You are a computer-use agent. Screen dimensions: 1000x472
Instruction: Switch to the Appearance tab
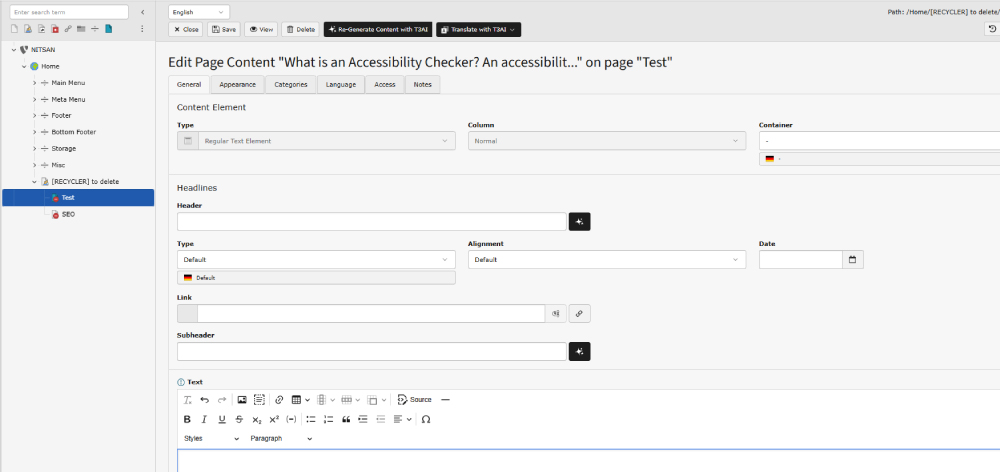click(x=237, y=85)
